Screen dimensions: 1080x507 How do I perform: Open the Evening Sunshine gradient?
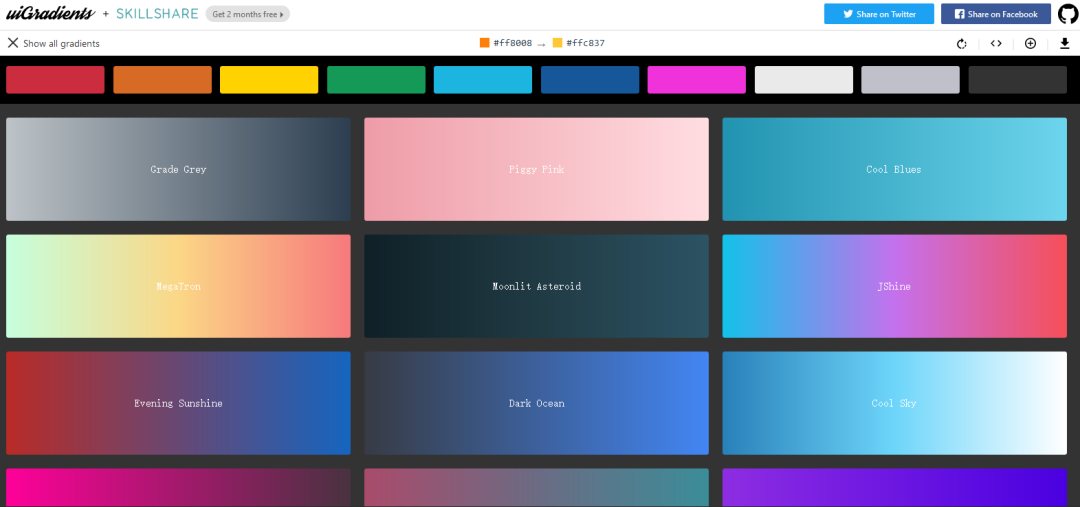(x=178, y=404)
